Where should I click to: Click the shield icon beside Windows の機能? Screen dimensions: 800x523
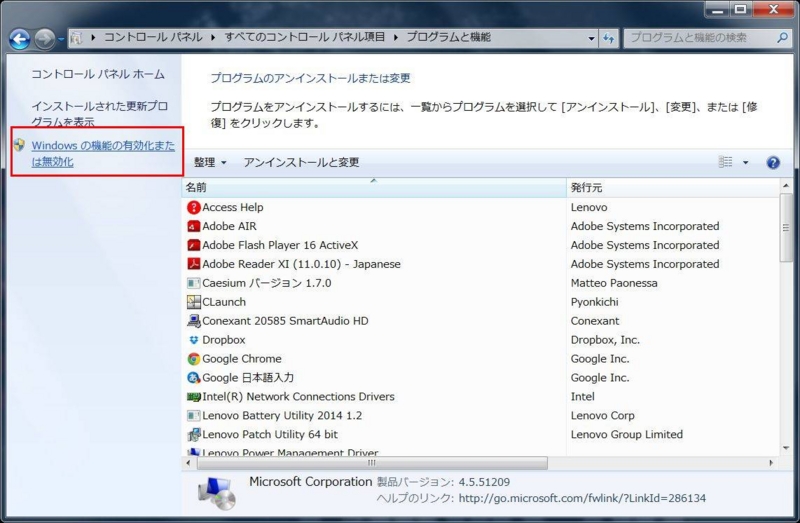click(19, 145)
